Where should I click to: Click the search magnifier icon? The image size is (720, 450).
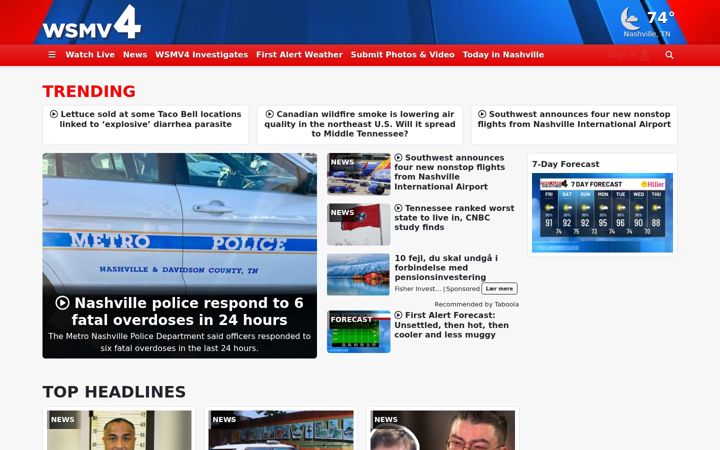(669, 55)
